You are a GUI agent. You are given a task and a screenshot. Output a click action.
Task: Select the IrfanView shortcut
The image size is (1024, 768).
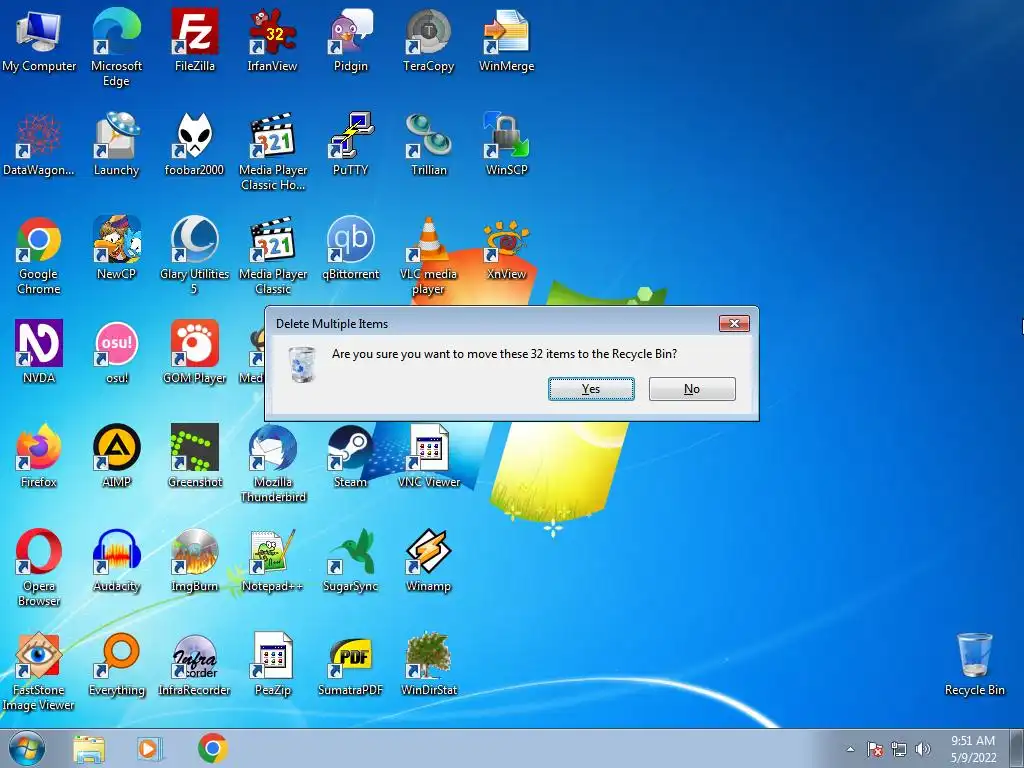click(272, 40)
